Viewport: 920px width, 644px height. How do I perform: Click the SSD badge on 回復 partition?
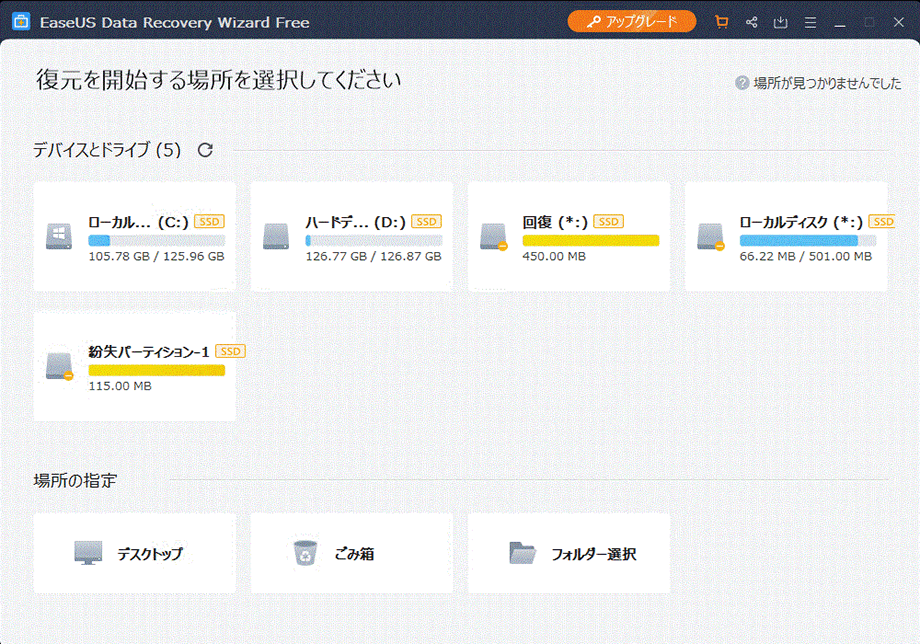pyautogui.click(x=608, y=222)
